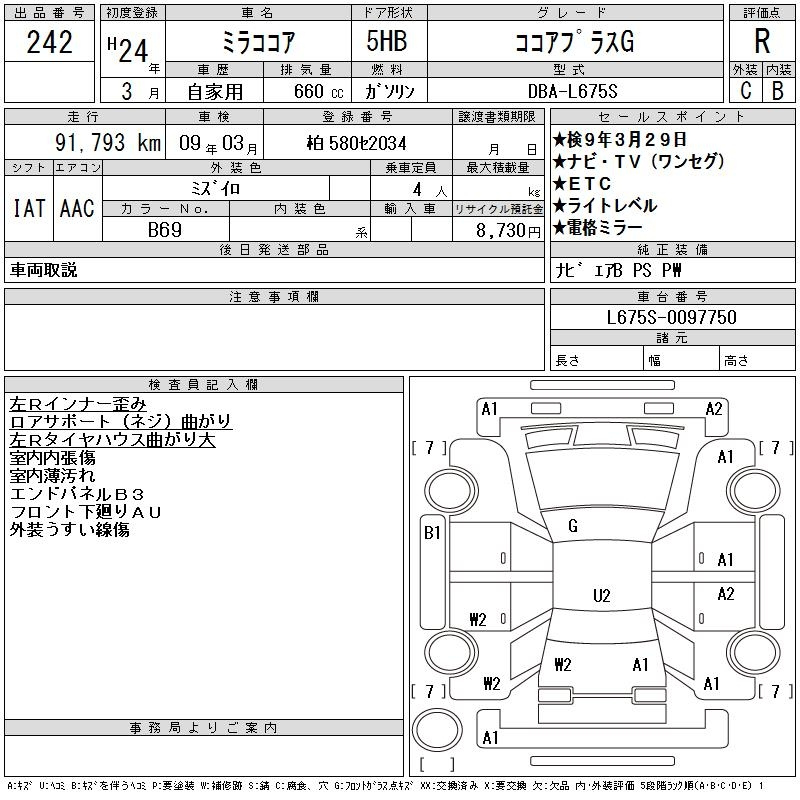
Task: Select note エンドパネルB3
Action: (x=77, y=493)
